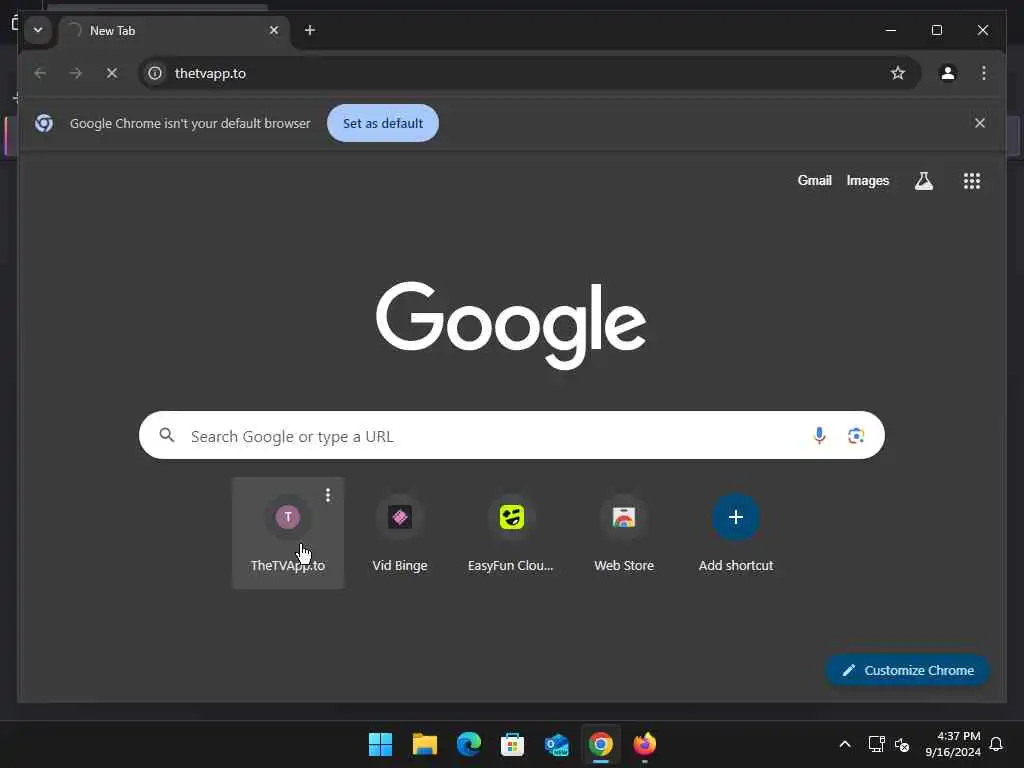Open the Web Store shortcut

[624, 533]
